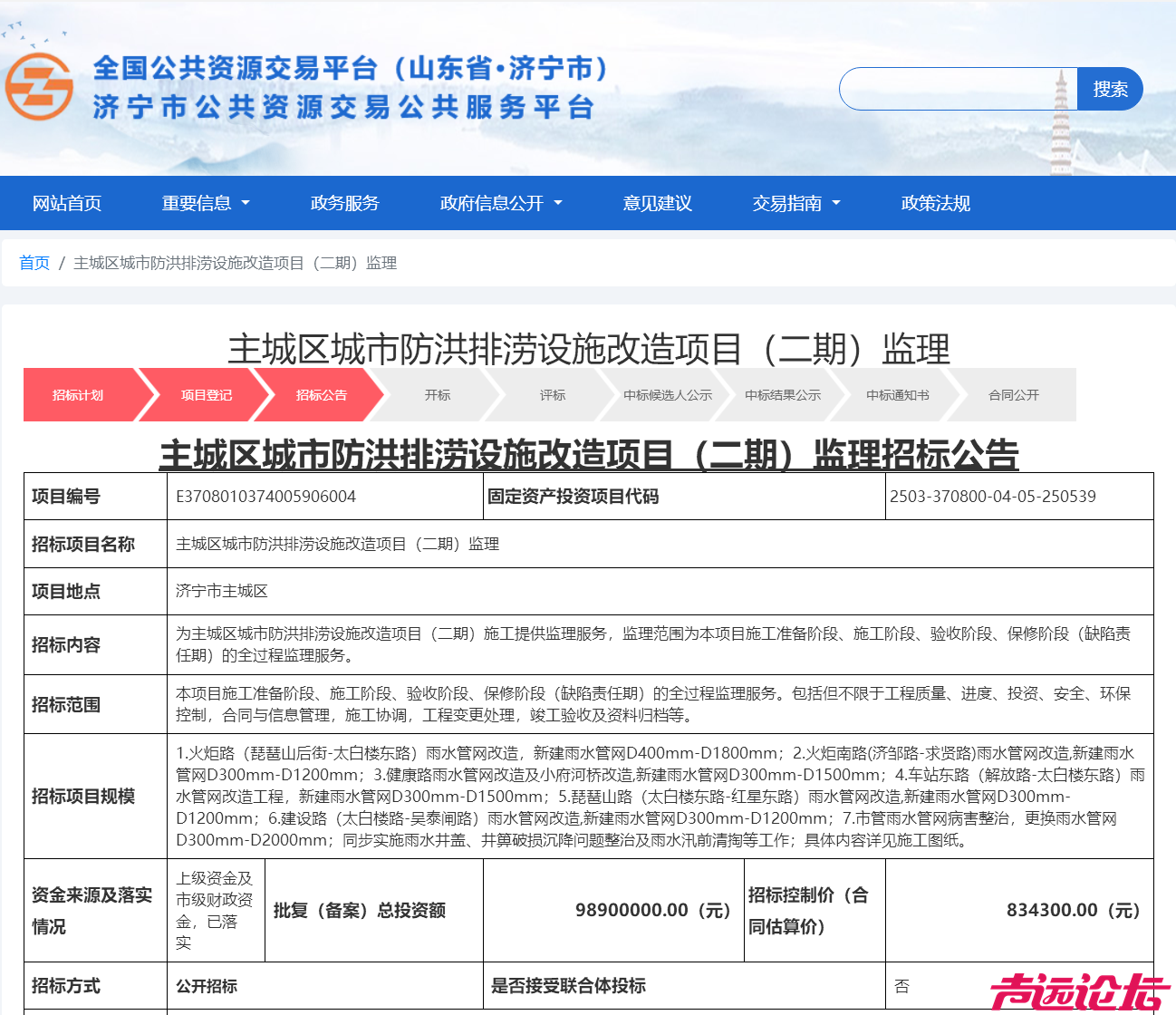Click the 是否接受联合体投标 label
The height and width of the screenshot is (1015, 1176).
pyautogui.click(x=568, y=986)
